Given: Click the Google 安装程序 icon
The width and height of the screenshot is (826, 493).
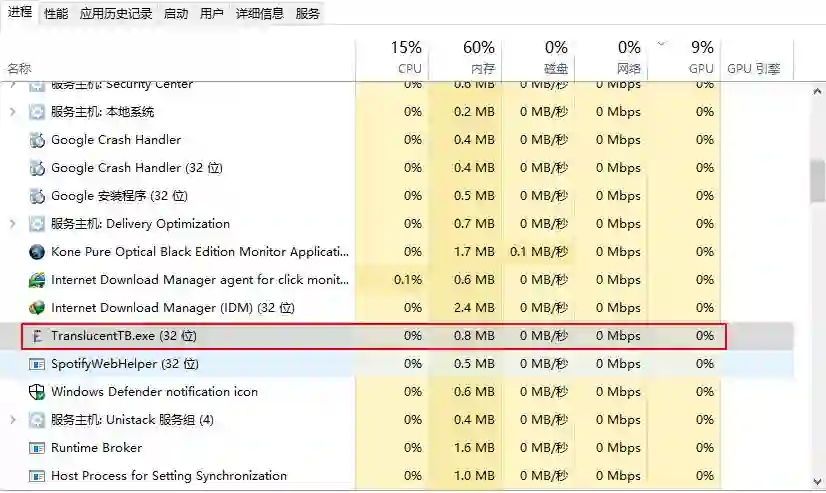Looking at the screenshot, I should click(38, 196).
